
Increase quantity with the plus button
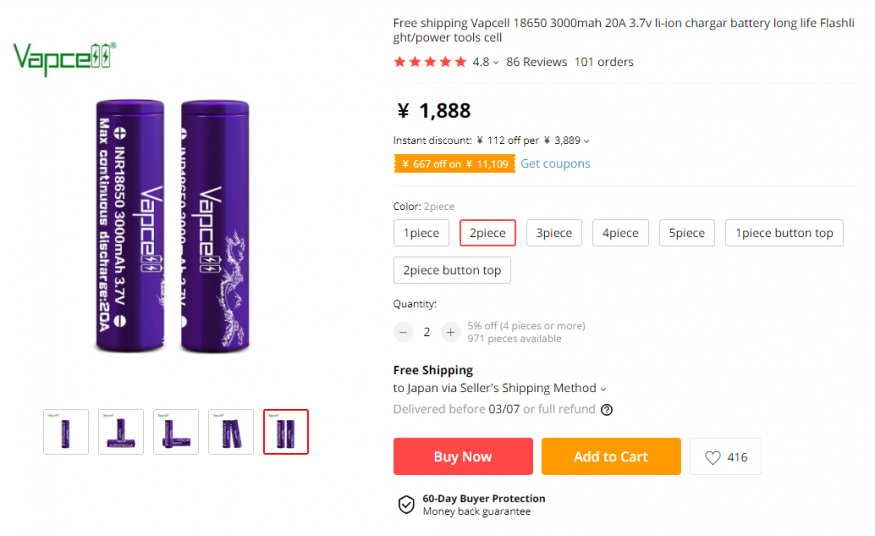tap(450, 332)
